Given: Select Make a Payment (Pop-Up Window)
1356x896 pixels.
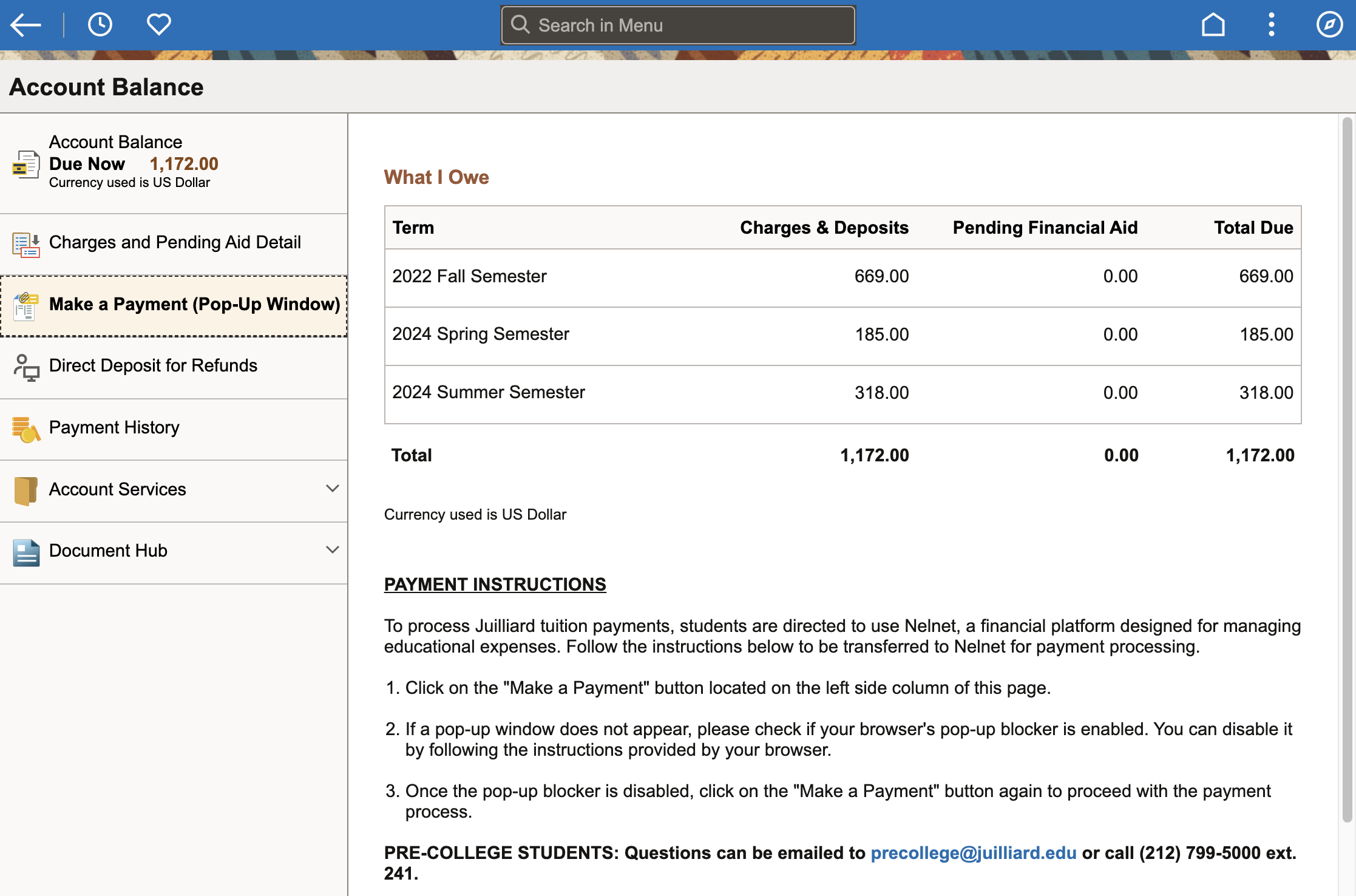Looking at the screenshot, I should coord(174,306).
